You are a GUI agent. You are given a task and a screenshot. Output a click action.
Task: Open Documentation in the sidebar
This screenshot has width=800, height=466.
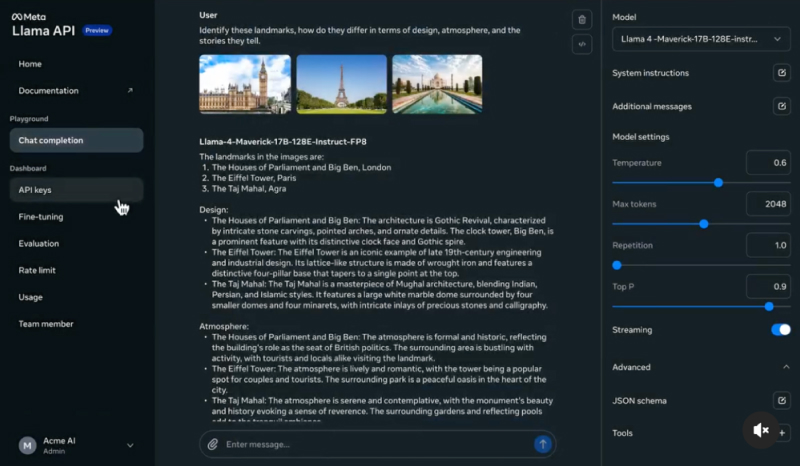point(48,90)
